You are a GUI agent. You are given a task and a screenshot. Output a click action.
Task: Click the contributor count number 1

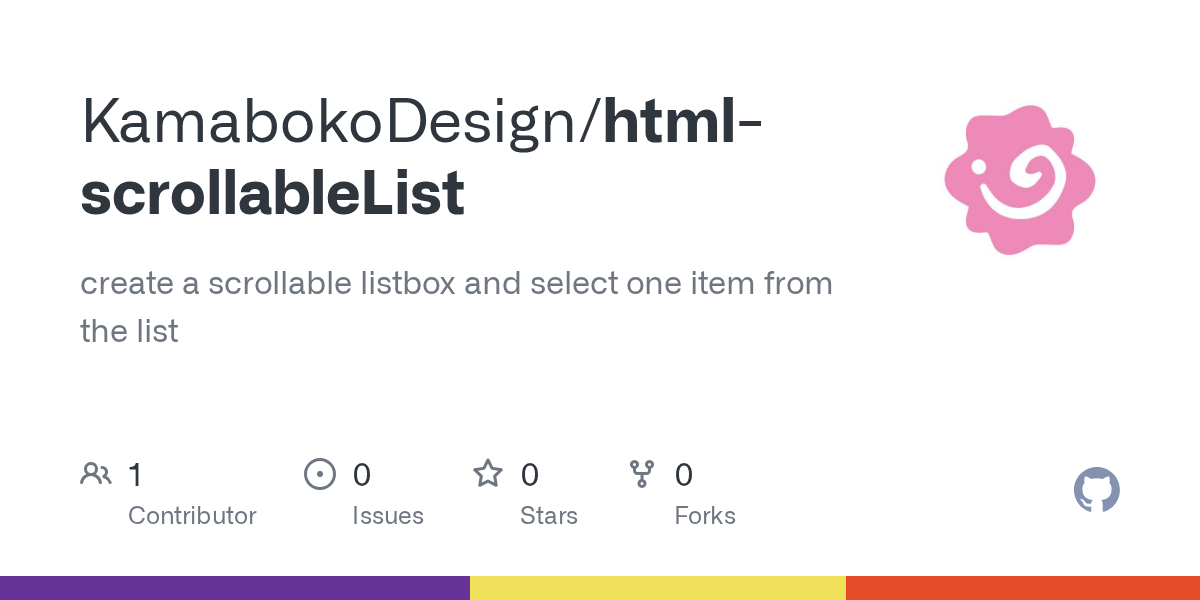(x=135, y=474)
